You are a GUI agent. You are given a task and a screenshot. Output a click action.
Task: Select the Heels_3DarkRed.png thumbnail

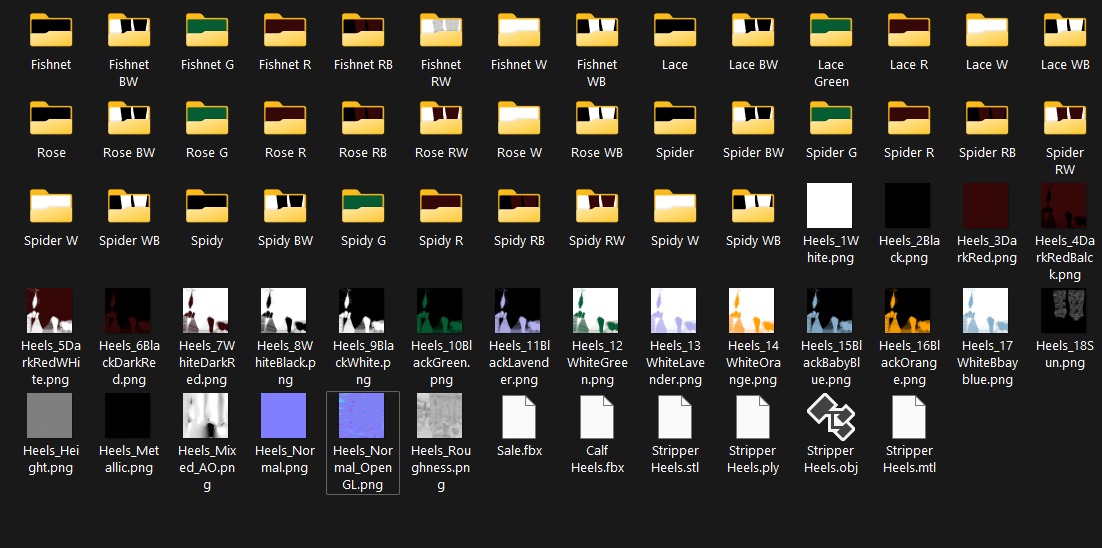[x=987, y=206]
